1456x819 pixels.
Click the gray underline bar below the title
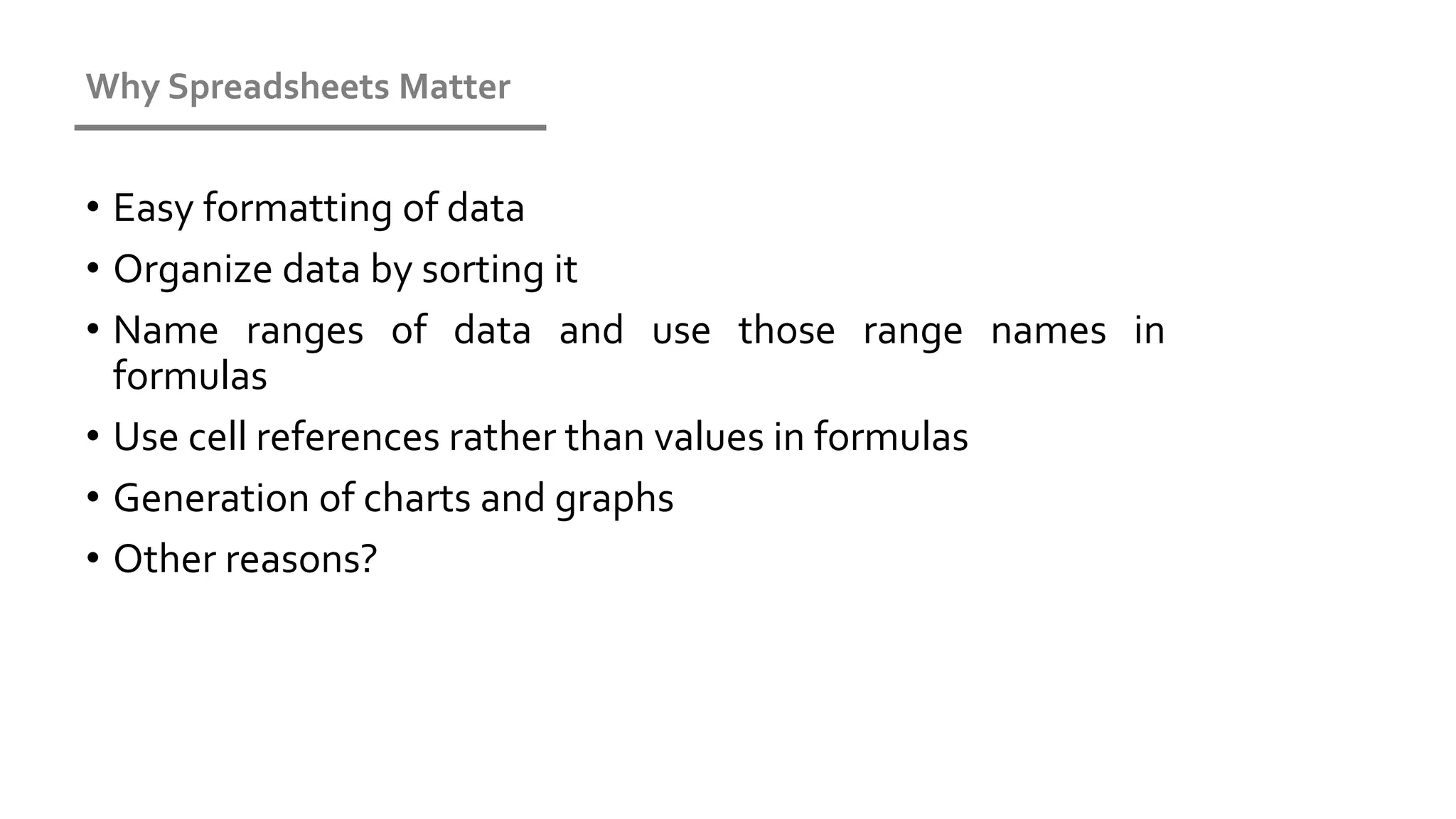point(310,128)
